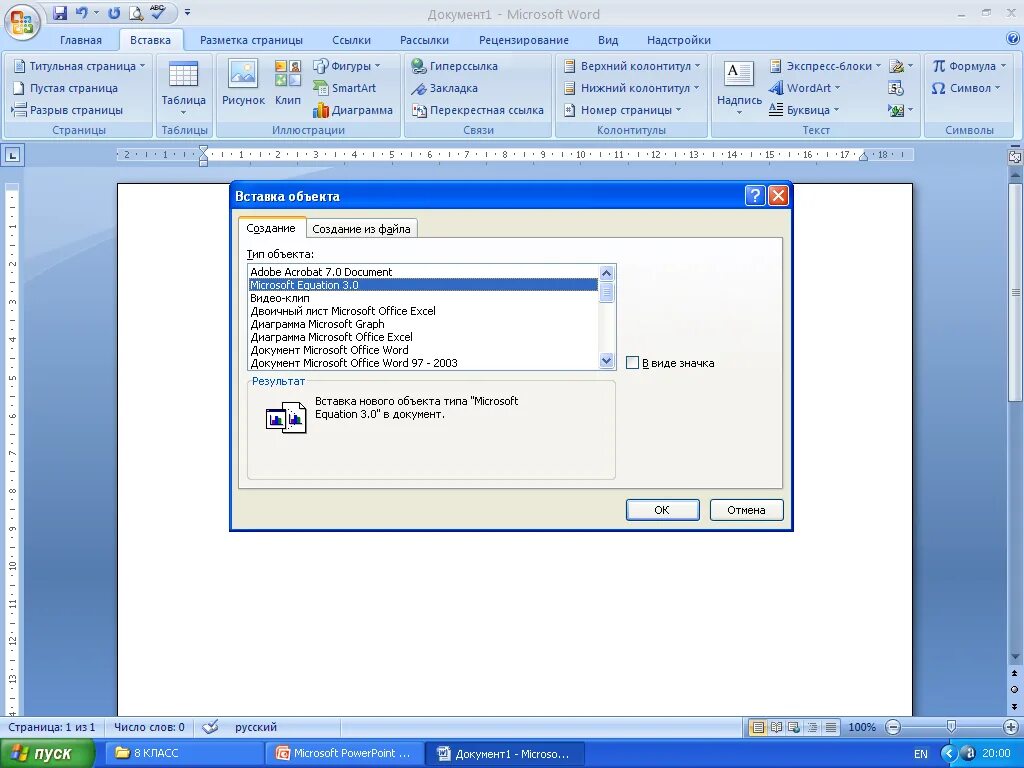This screenshot has height=768, width=1024.
Task: Insert Диаграмма chart
Action: click(x=353, y=110)
